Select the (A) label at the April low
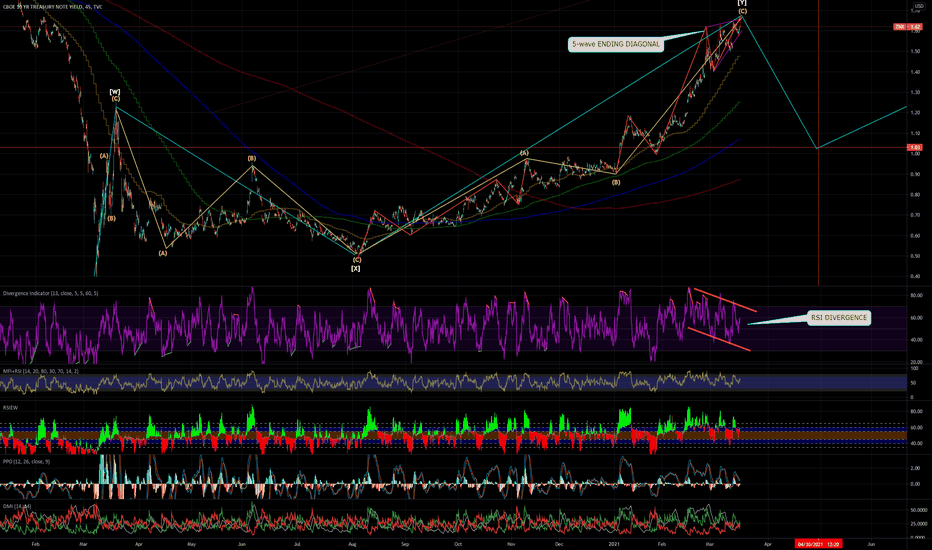This screenshot has width=932, height=550. tap(162, 253)
